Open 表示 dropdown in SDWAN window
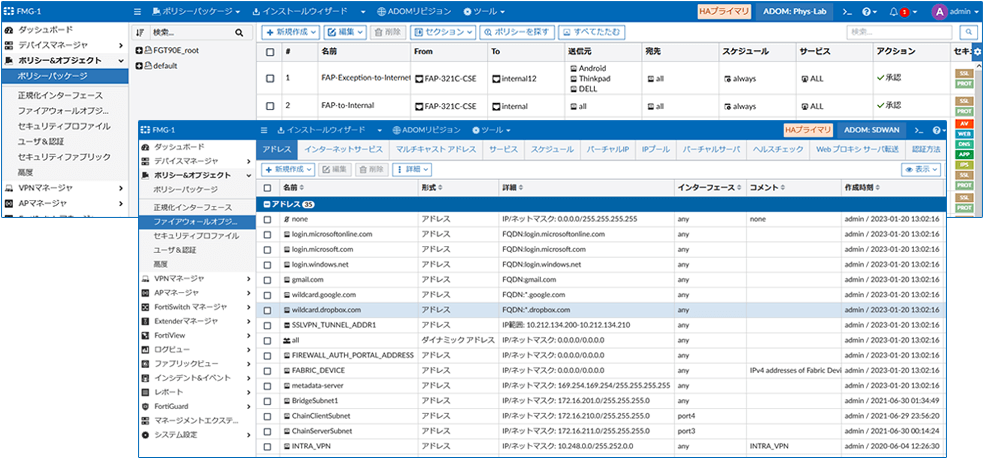Viewport: 1000px width, 472px height. 921,170
